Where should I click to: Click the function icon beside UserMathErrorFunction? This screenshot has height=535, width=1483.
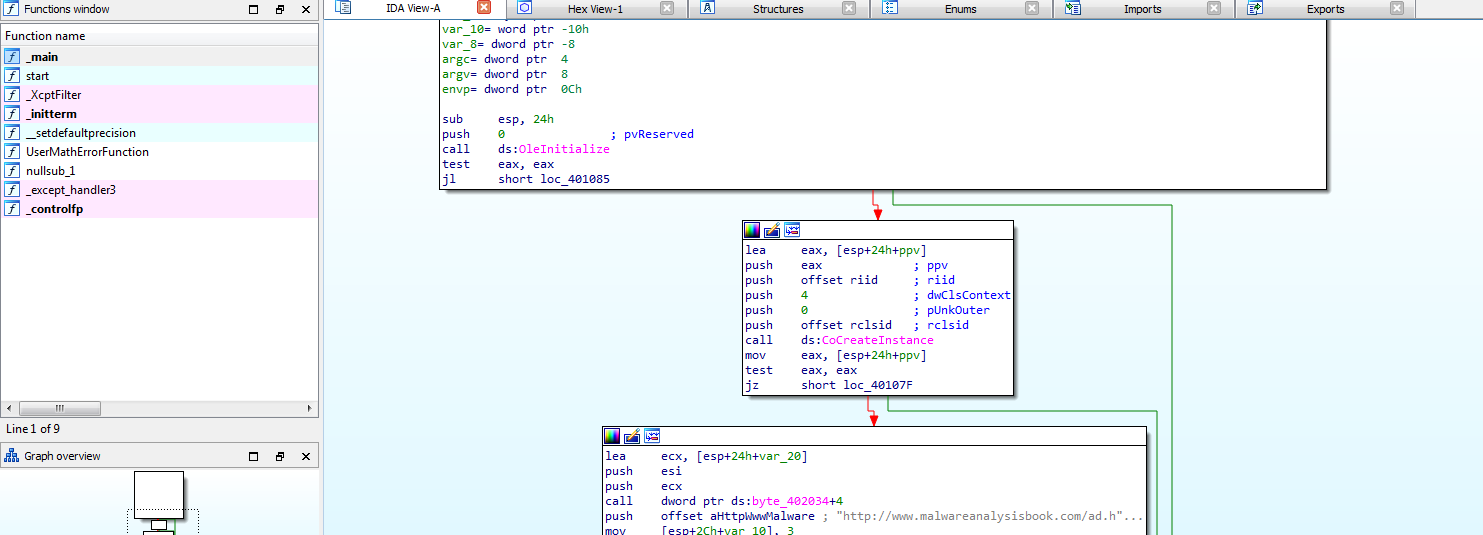click(12, 152)
